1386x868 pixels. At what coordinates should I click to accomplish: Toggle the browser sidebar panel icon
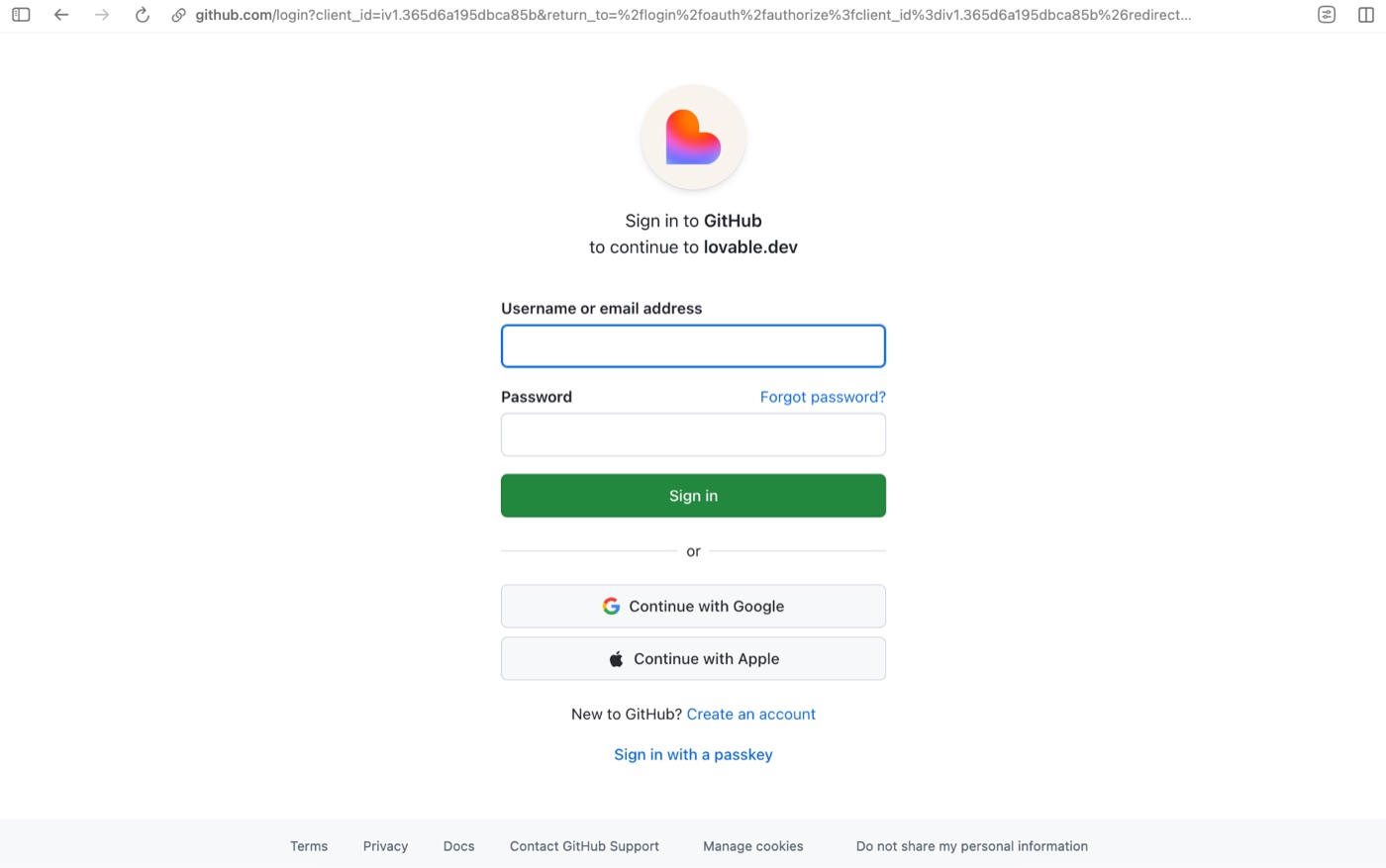click(21, 15)
